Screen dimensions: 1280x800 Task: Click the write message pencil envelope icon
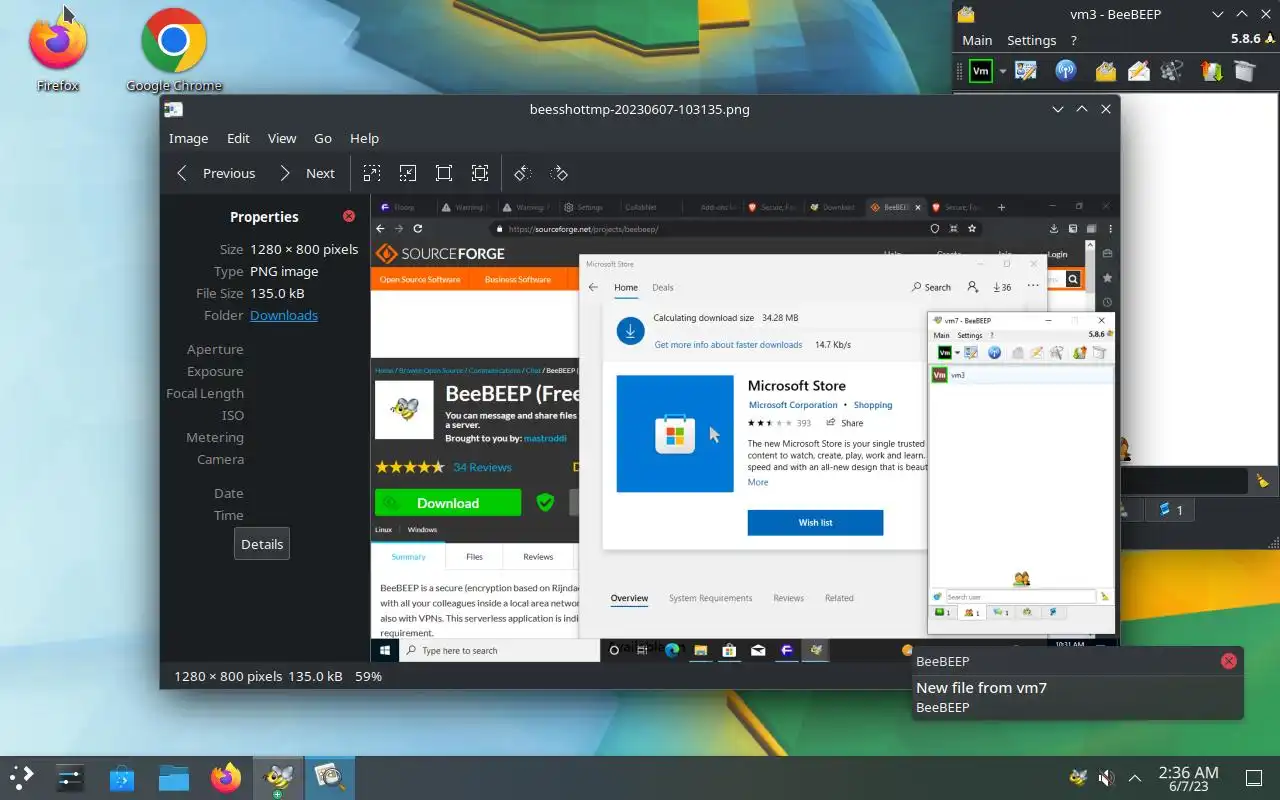coord(1139,71)
